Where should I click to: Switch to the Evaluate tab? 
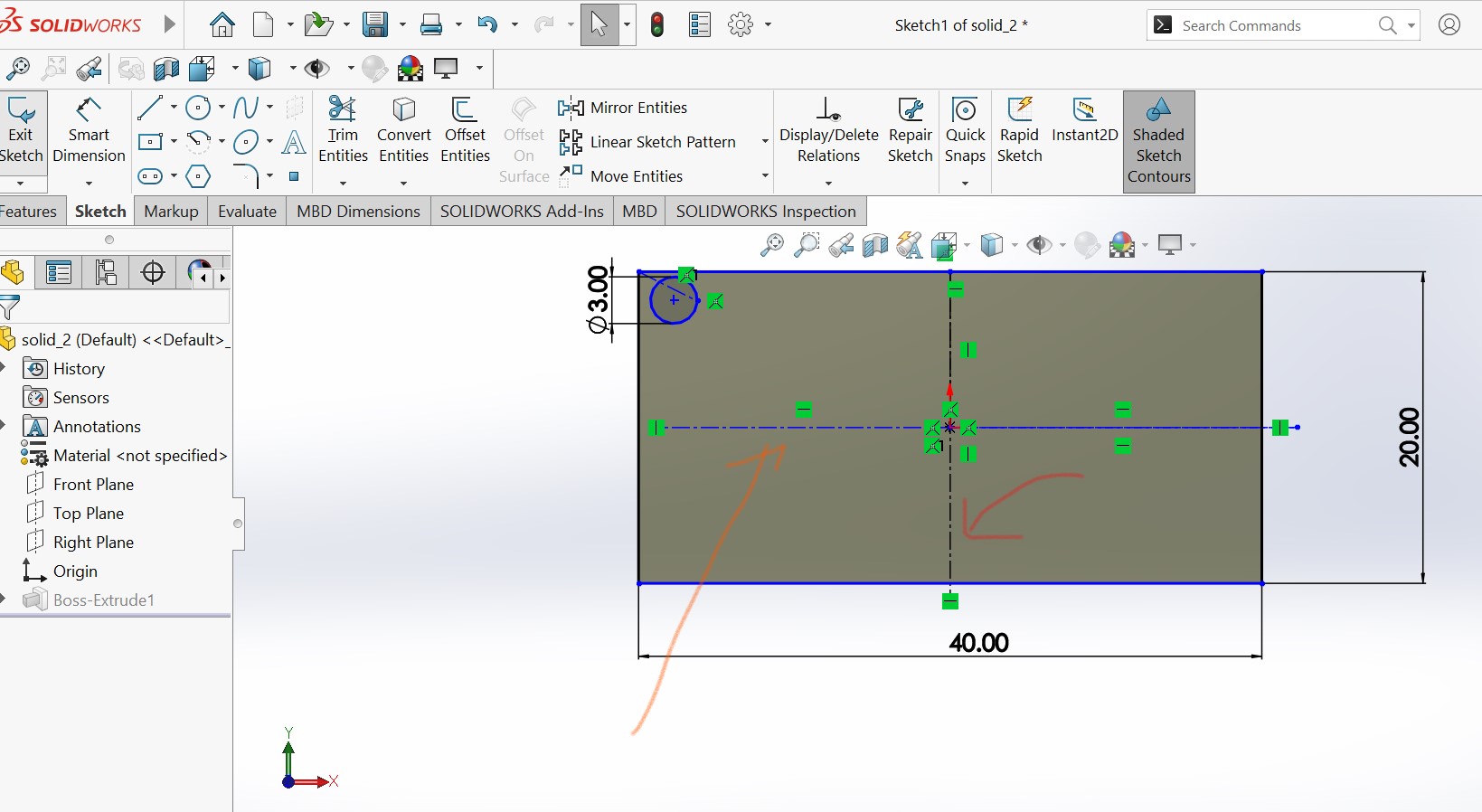(247, 212)
